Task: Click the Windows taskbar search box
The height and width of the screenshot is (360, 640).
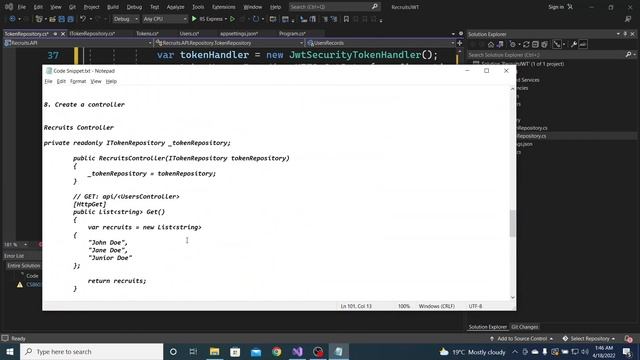Action: coord(91,351)
